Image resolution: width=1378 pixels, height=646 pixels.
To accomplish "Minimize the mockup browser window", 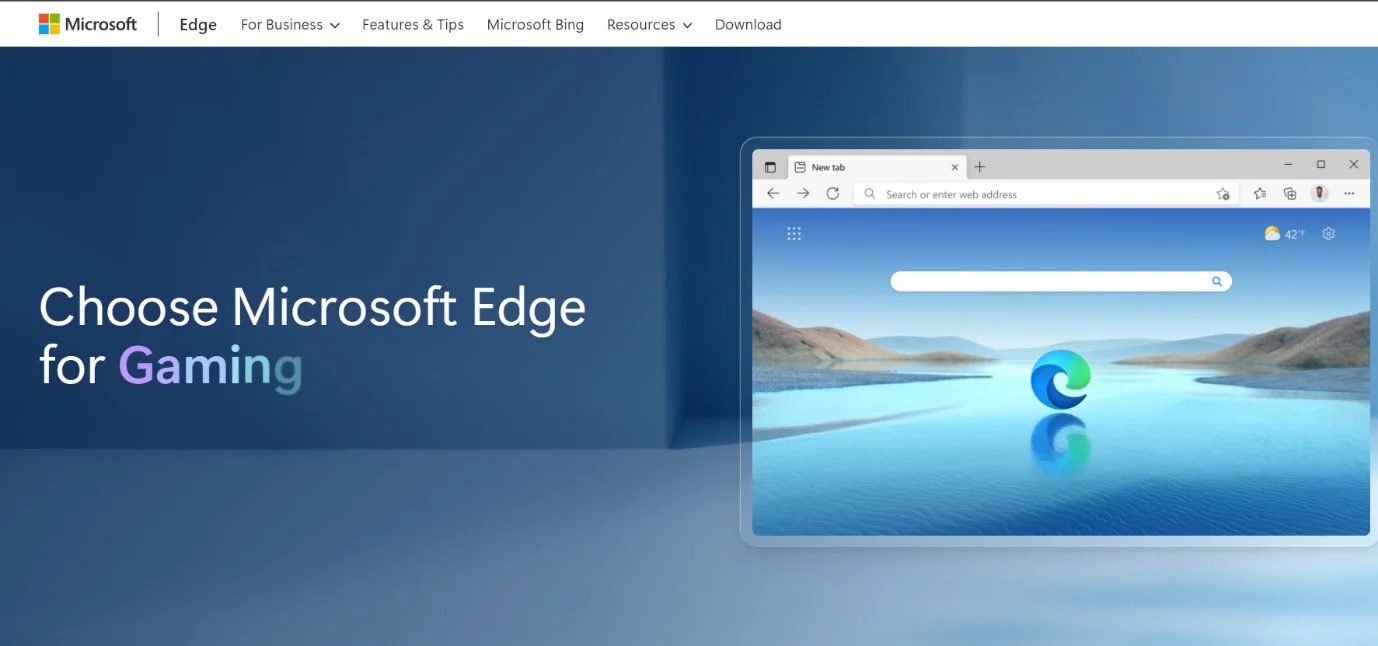I will [x=1288, y=165].
